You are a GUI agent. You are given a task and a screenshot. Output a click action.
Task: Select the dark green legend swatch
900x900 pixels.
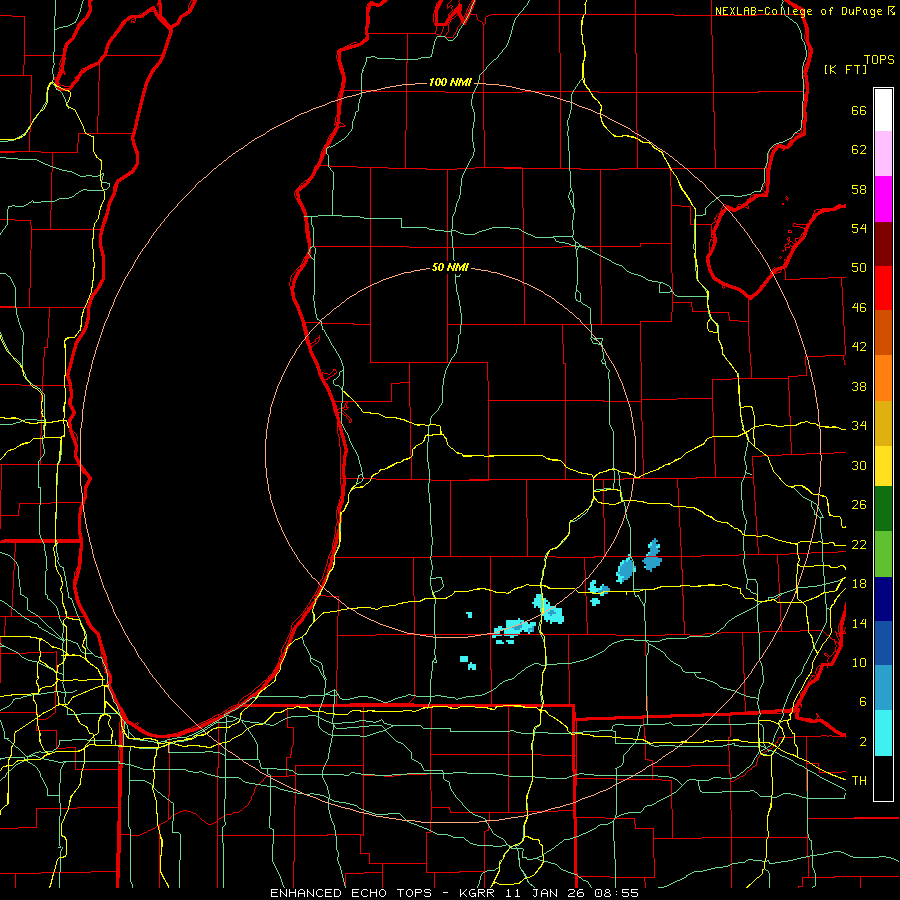click(883, 509)
